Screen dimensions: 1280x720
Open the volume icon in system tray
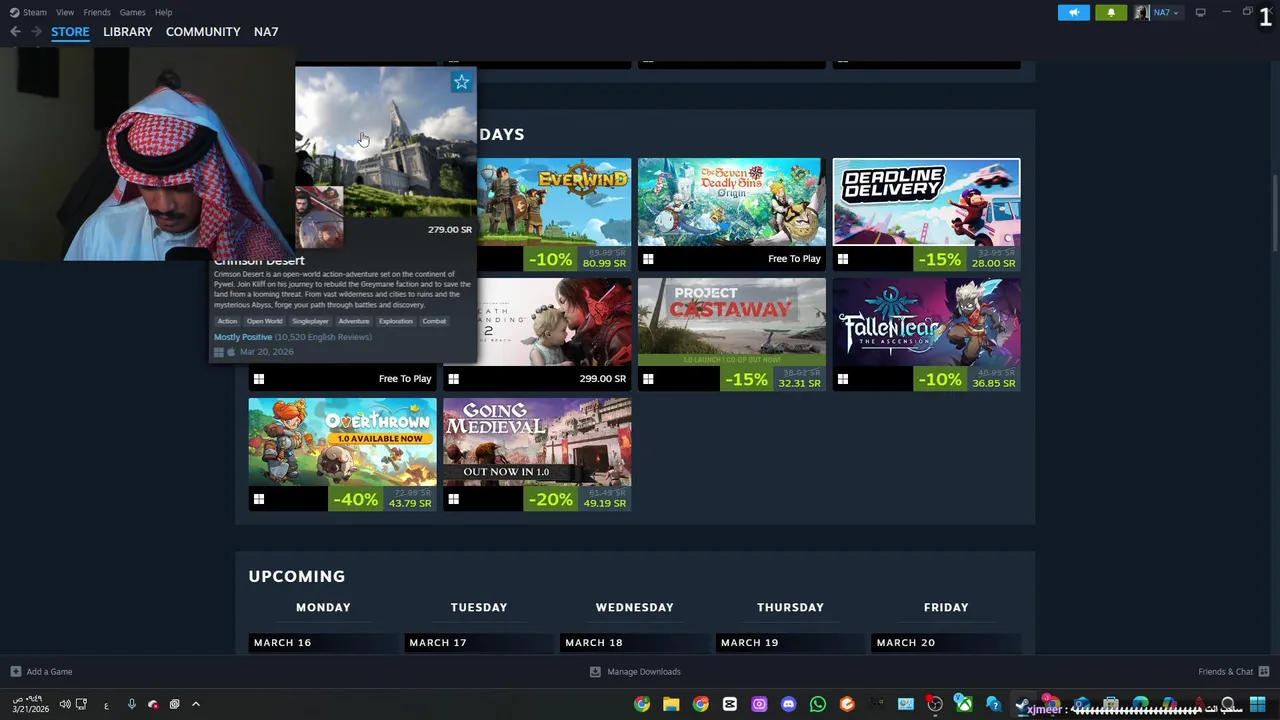[65, 704]
